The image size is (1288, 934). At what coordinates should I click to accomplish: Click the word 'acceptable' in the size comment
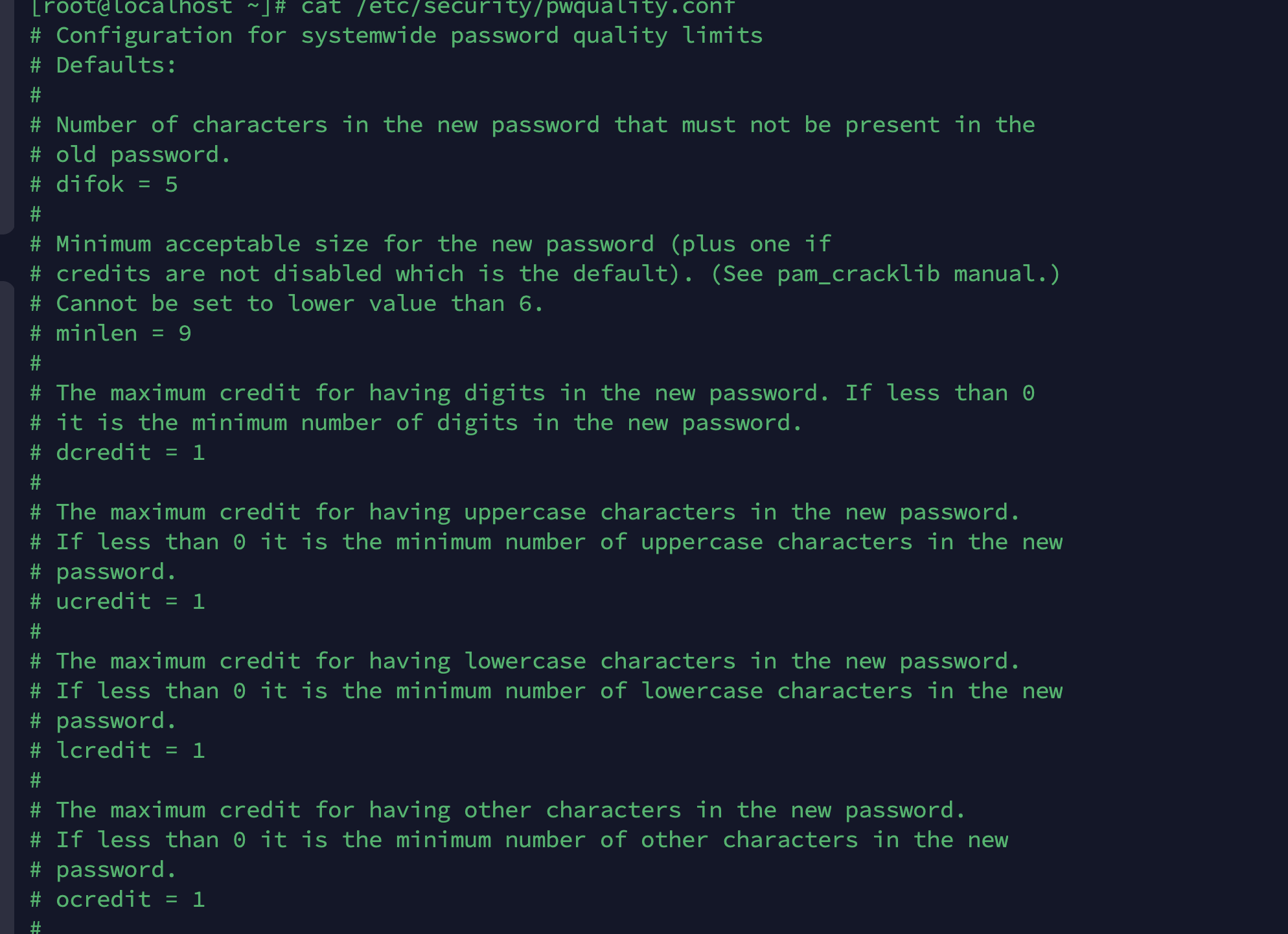click(233, 244)
